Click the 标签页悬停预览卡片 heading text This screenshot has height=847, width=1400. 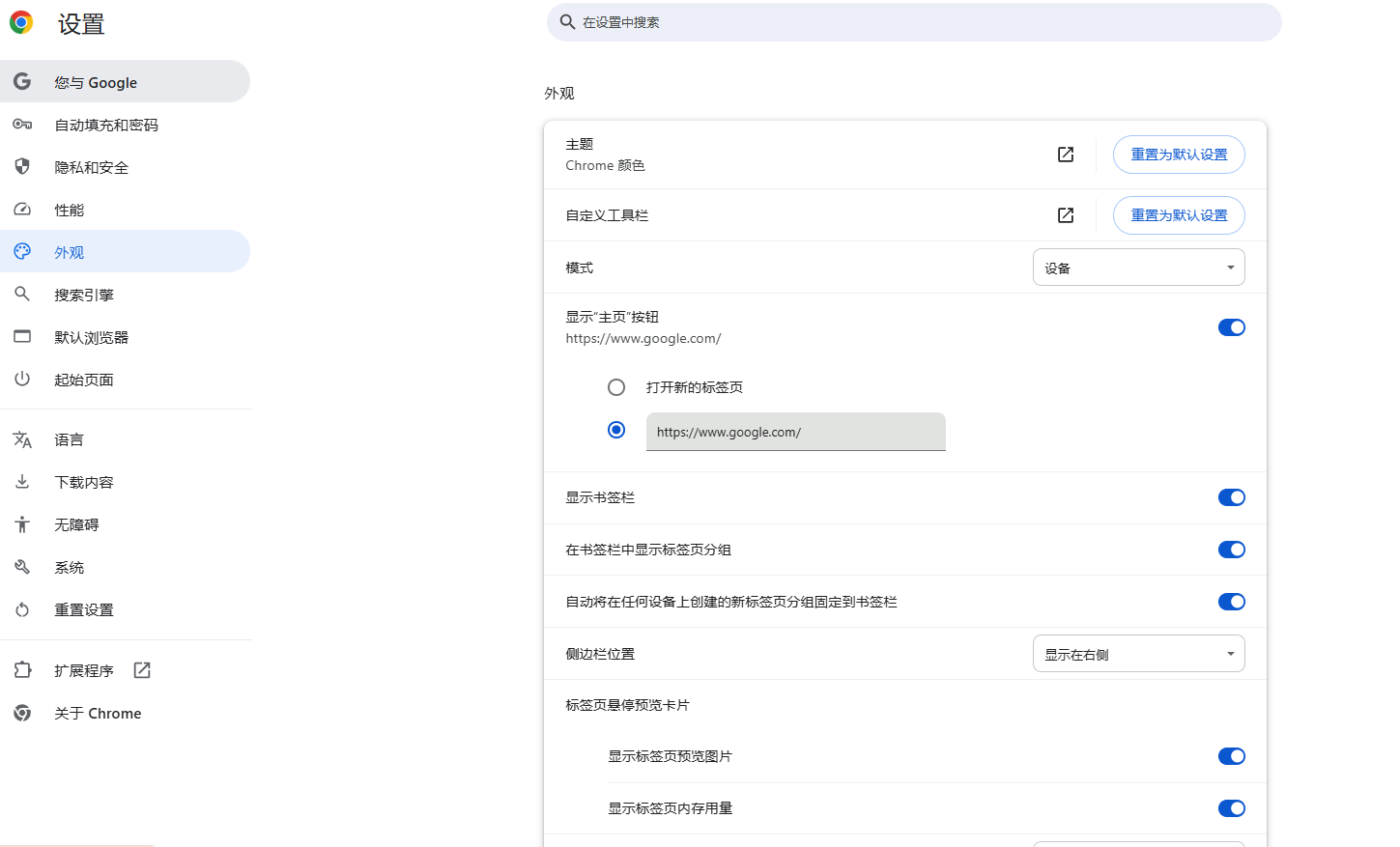point(627,705)
